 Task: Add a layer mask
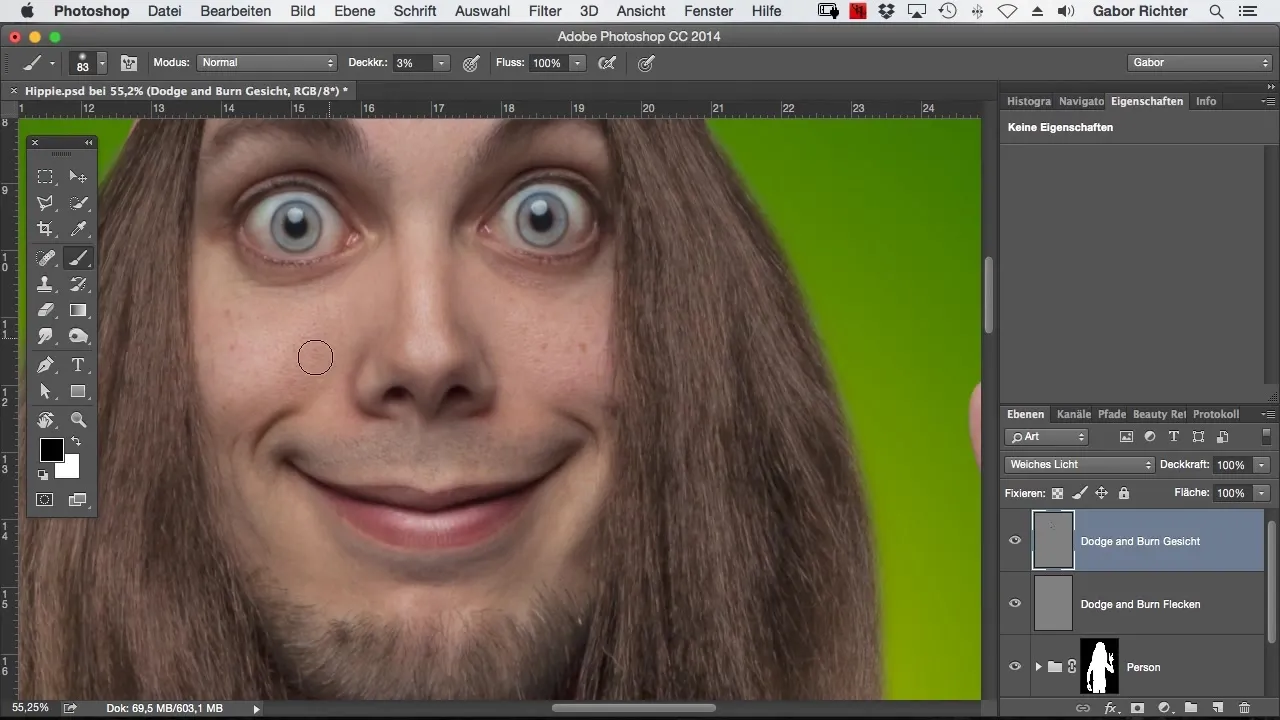1137,708
